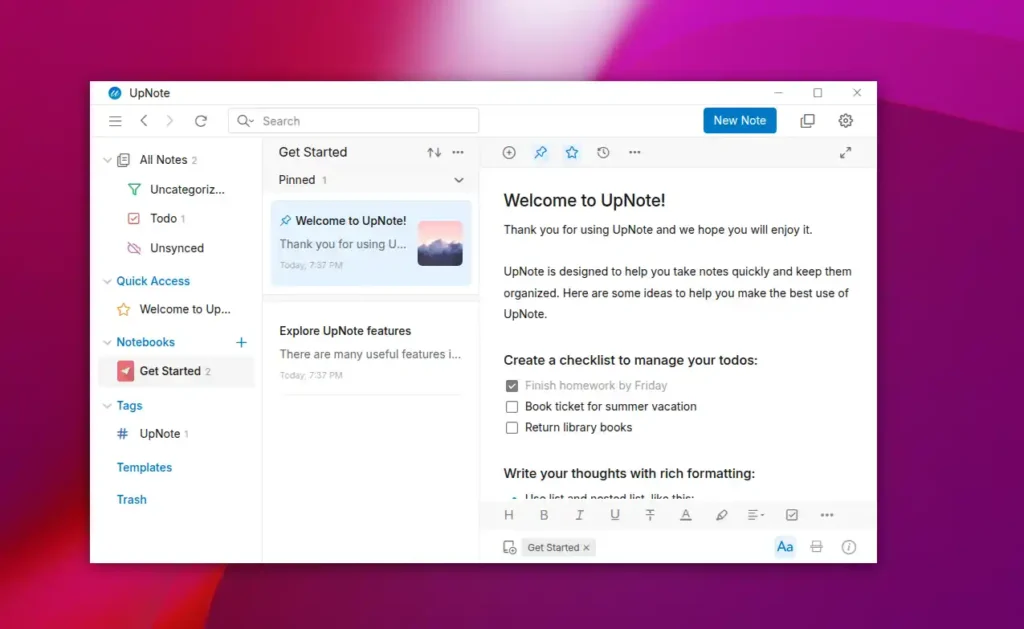Choose text color with underlined A
Viewport: 1024px width, 629px height.
(x=686, y=515)
